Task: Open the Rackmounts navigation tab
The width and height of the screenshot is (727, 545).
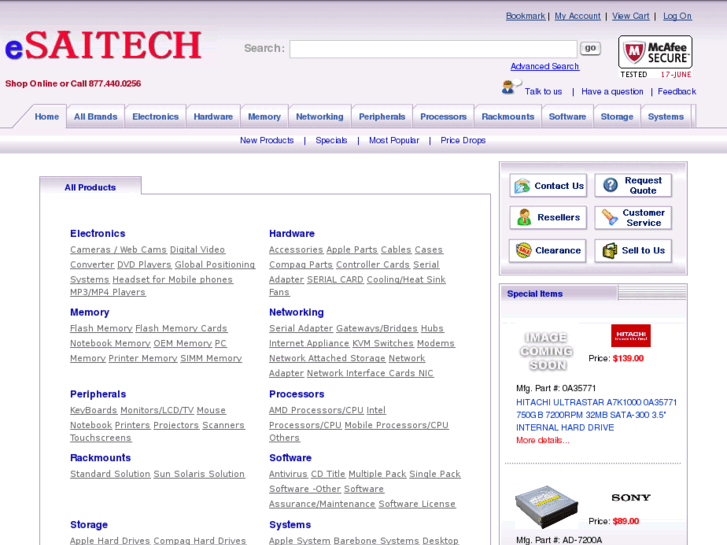Action: [508, 116]
